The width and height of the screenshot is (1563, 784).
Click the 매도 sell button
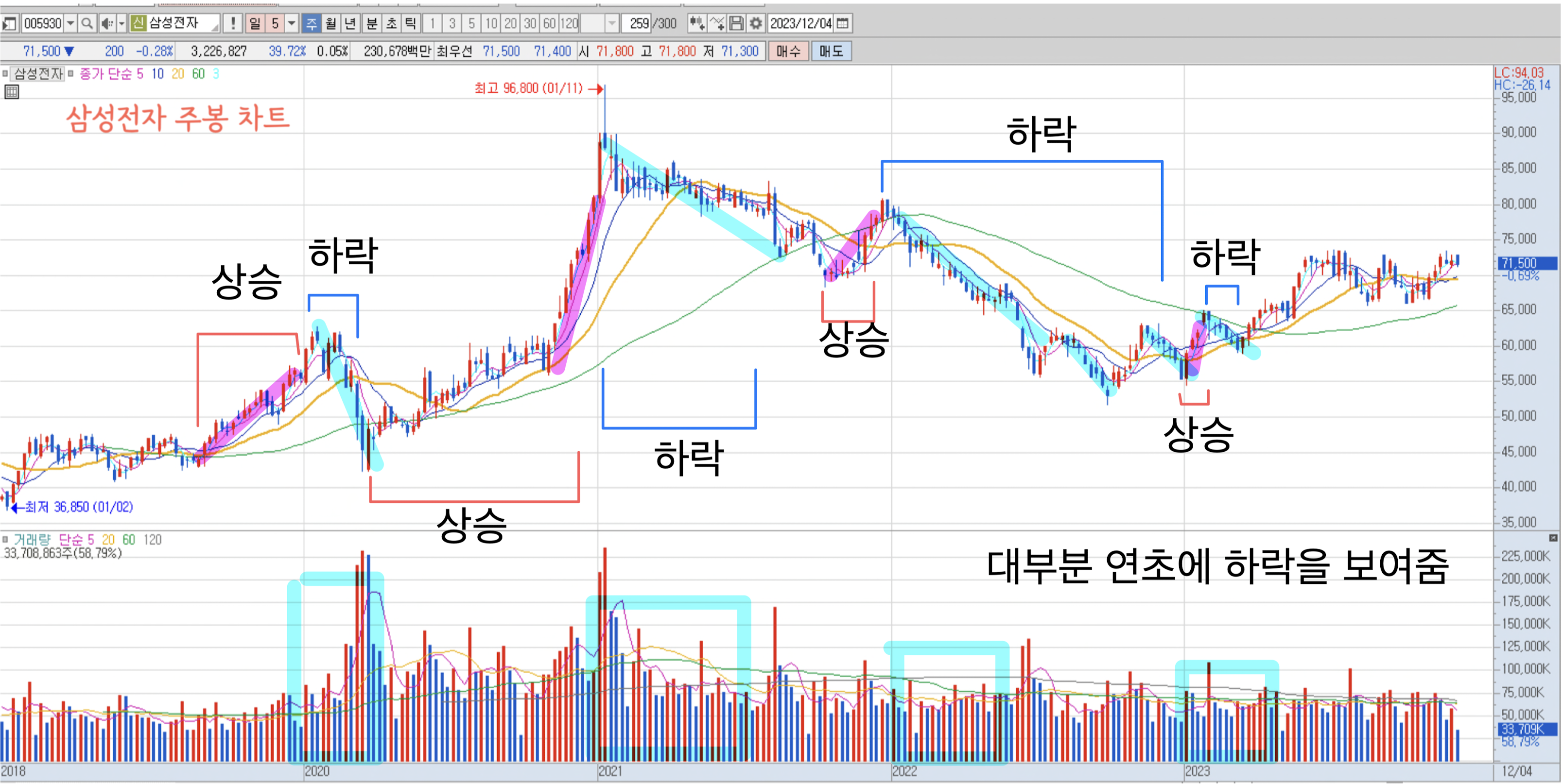pos(833,51)
